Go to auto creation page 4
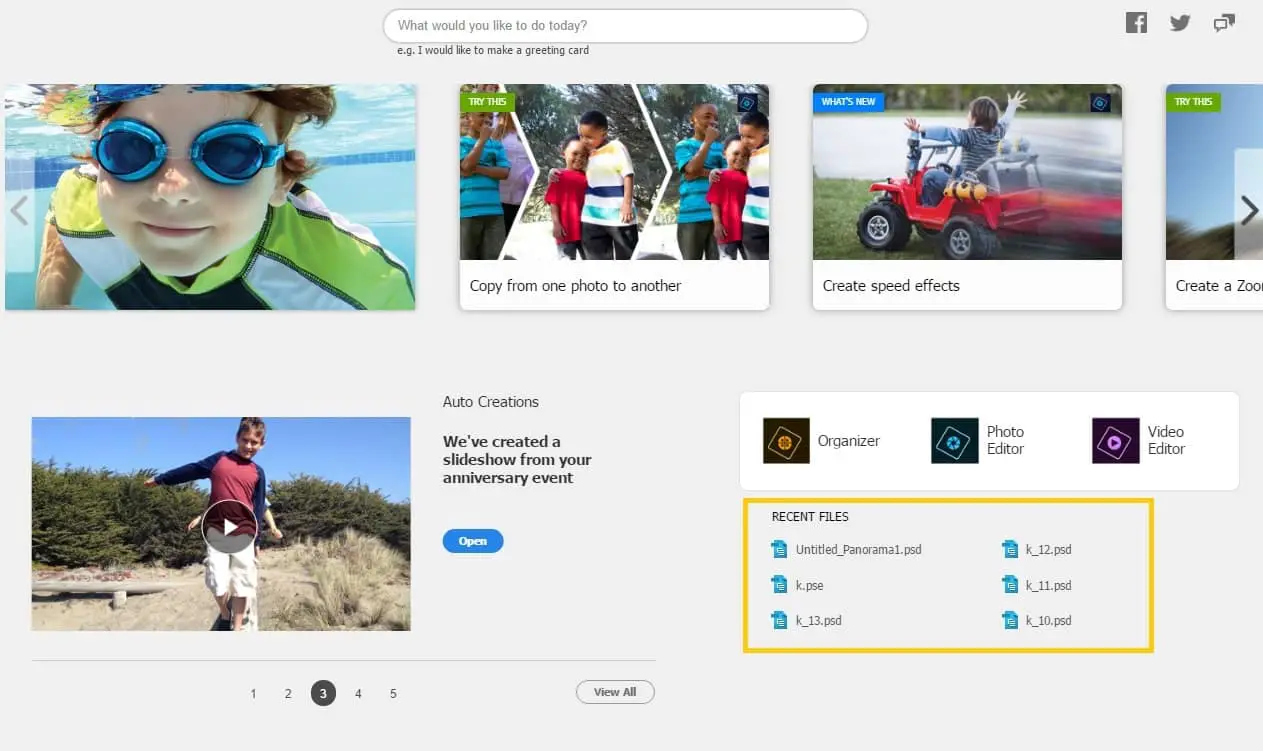This screenshot has height=751, width=1263. tap(358, 693)
